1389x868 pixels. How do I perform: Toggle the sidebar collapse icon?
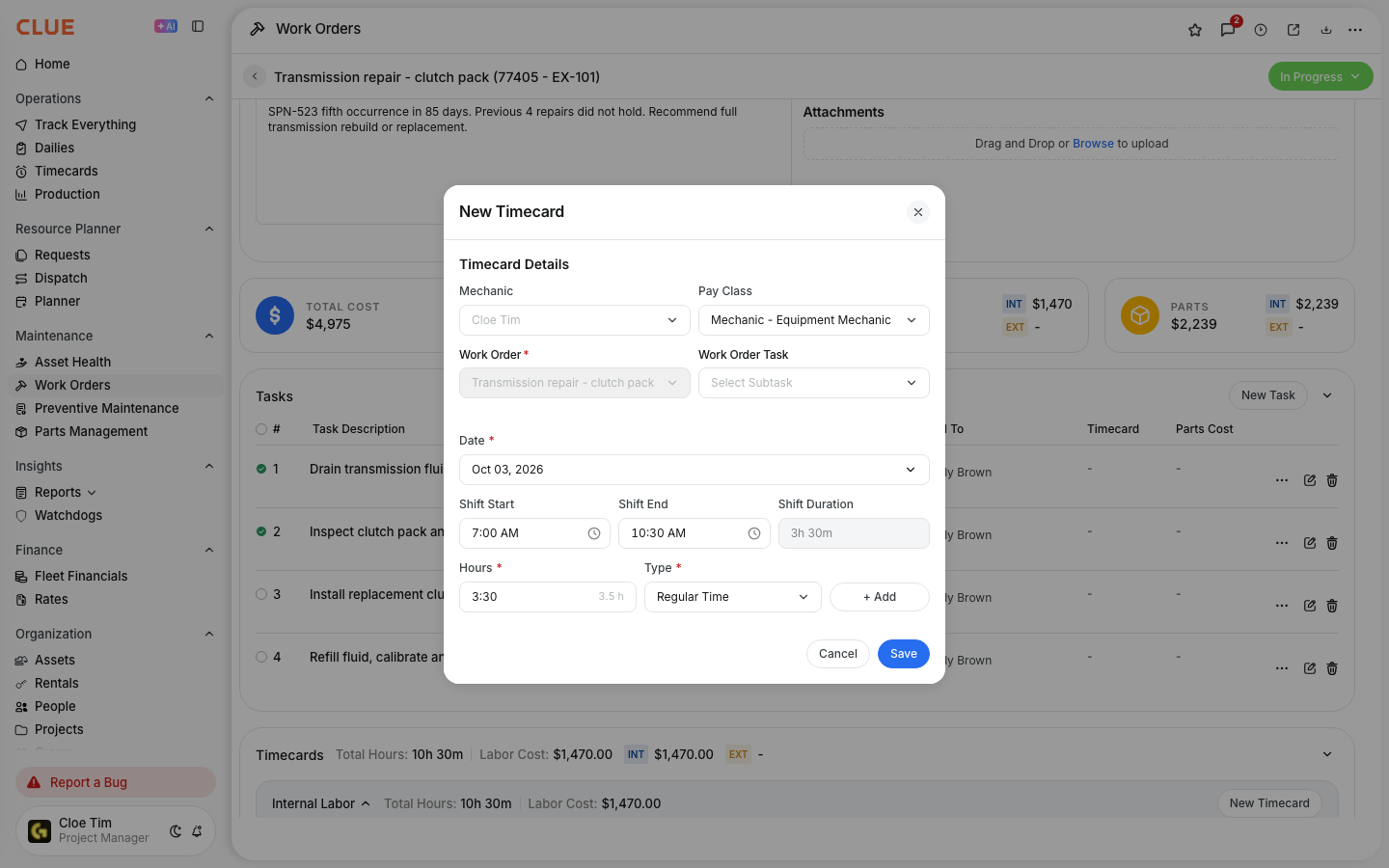198,27
